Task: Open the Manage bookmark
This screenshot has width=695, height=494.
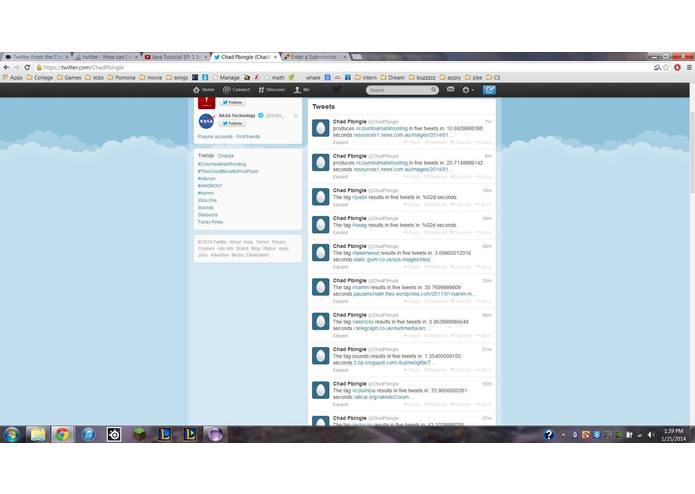Action: point(226,78)
